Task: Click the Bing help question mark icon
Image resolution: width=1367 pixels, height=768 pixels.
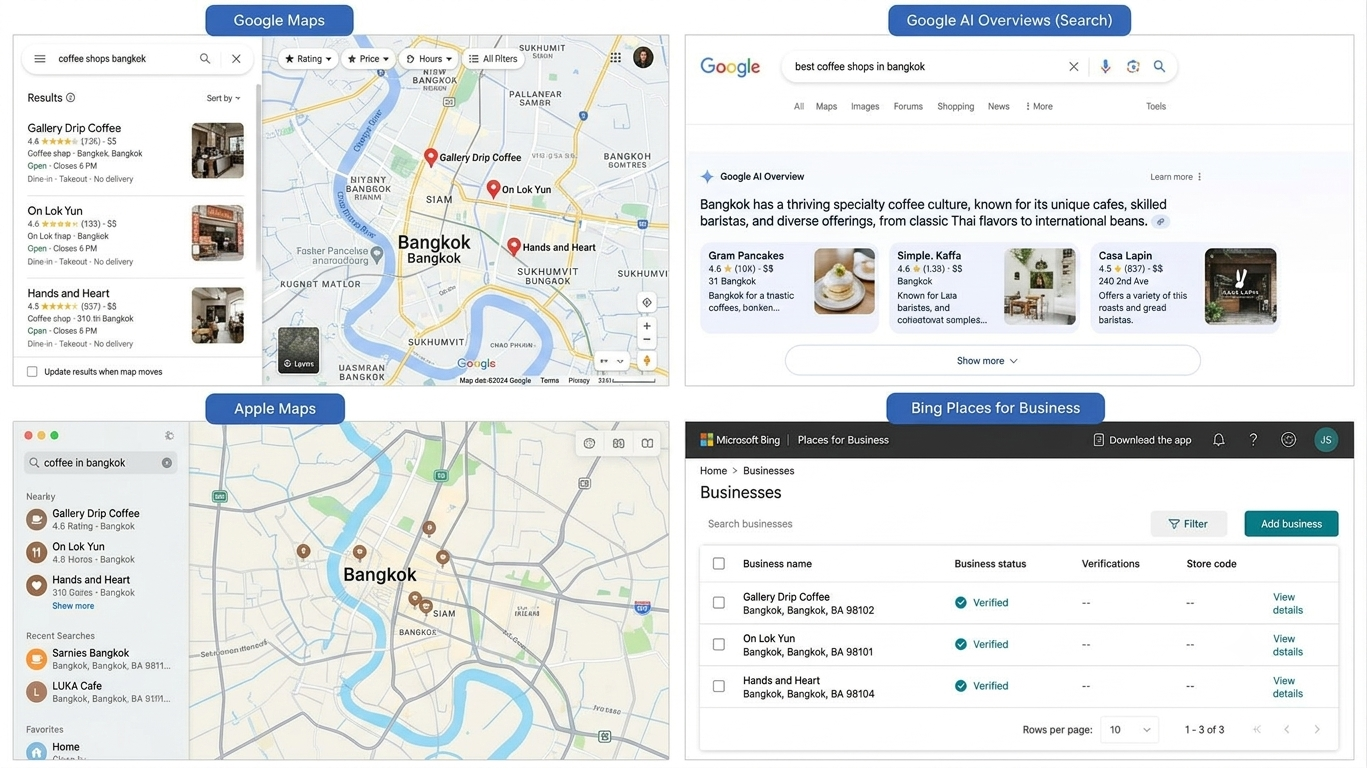Action: 1253,440
